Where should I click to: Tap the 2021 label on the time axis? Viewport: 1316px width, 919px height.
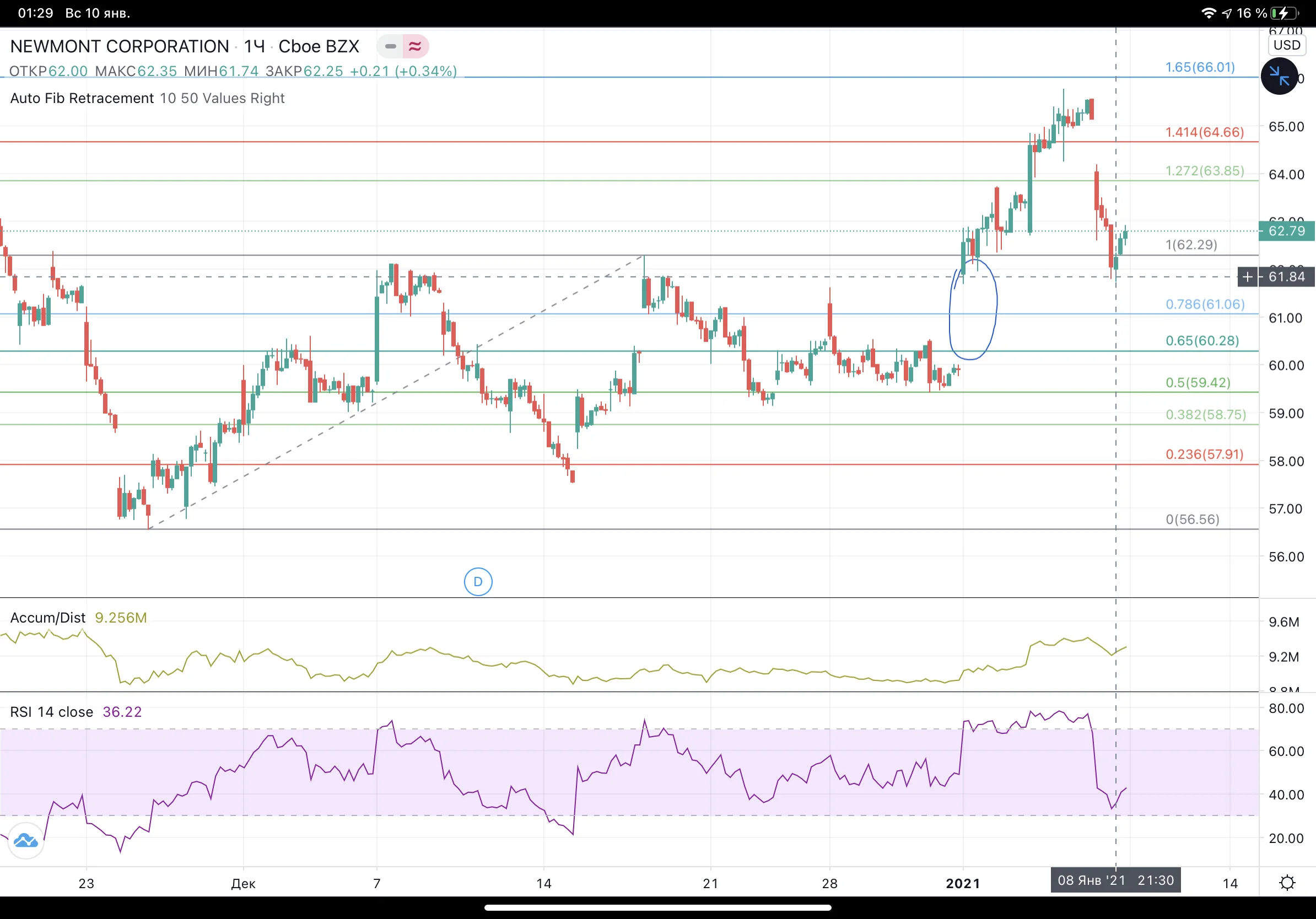tap(963, 884)
